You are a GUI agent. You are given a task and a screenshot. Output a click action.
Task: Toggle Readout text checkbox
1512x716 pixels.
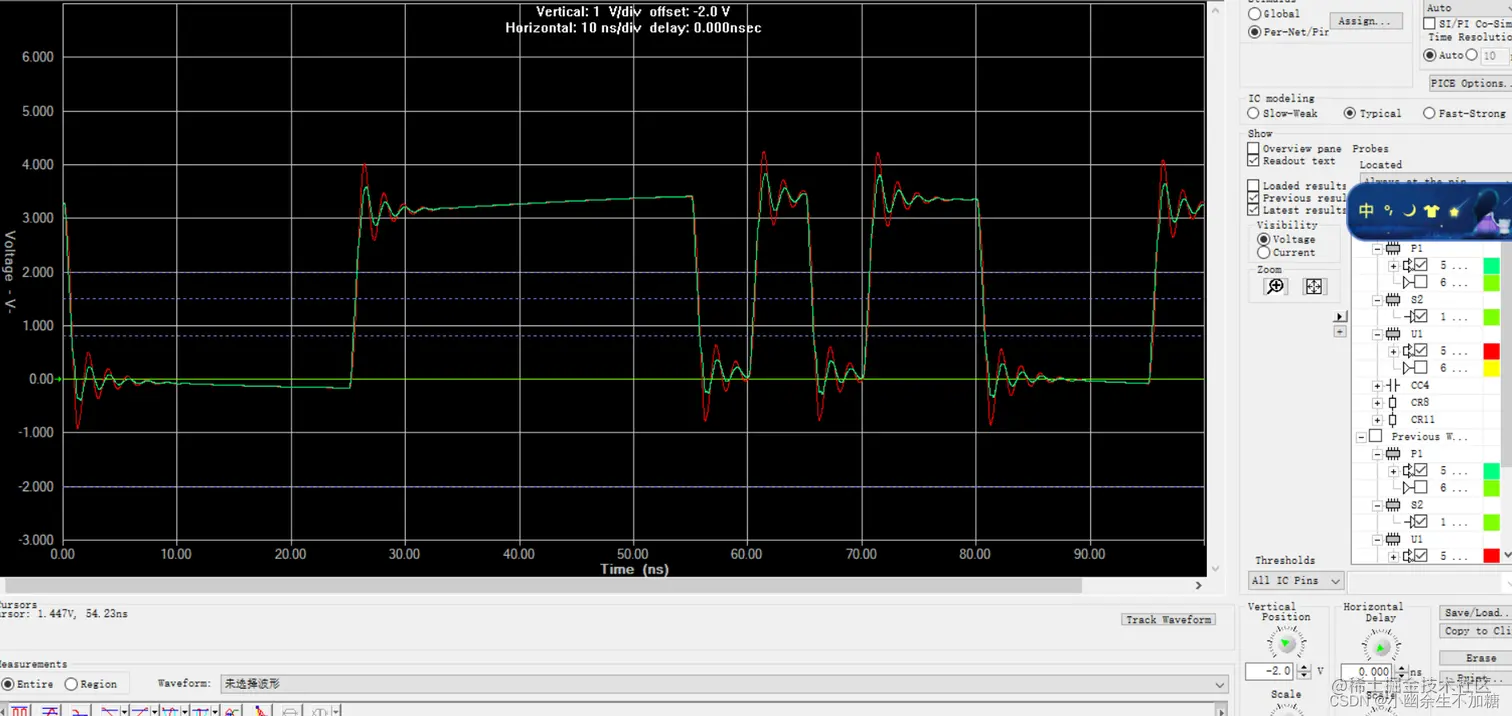[x=1253, y=161]
